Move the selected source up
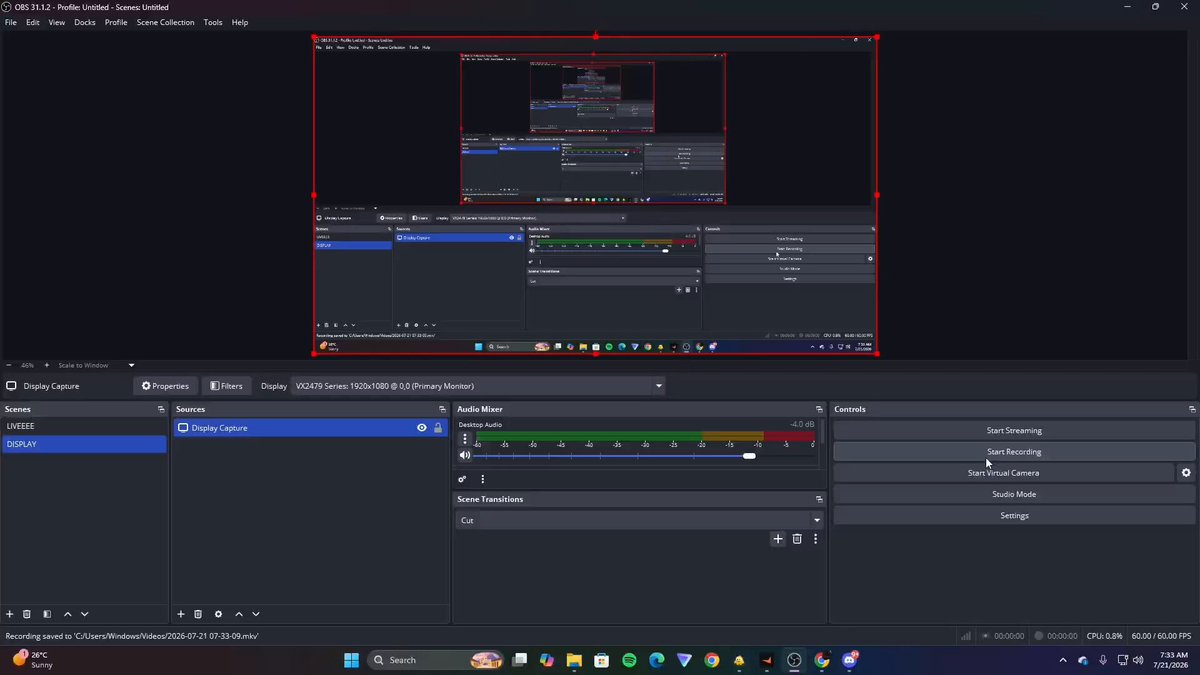The image size is (1200, 675). pos(239,614)
